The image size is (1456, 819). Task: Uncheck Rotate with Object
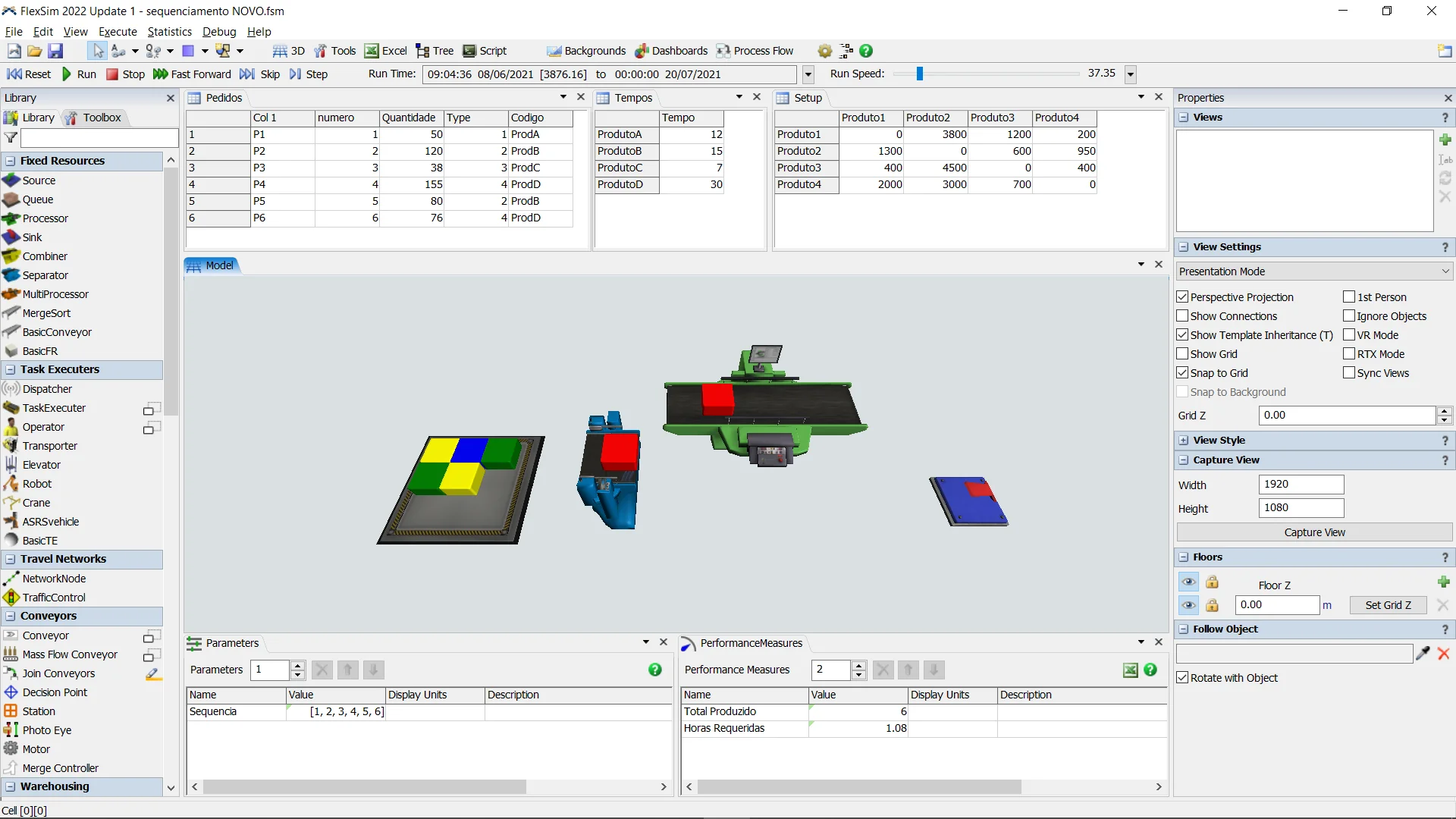1182,677
